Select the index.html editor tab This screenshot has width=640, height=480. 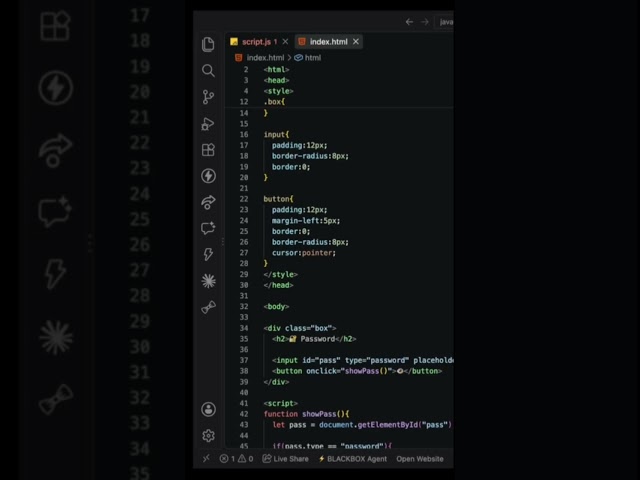328,42
